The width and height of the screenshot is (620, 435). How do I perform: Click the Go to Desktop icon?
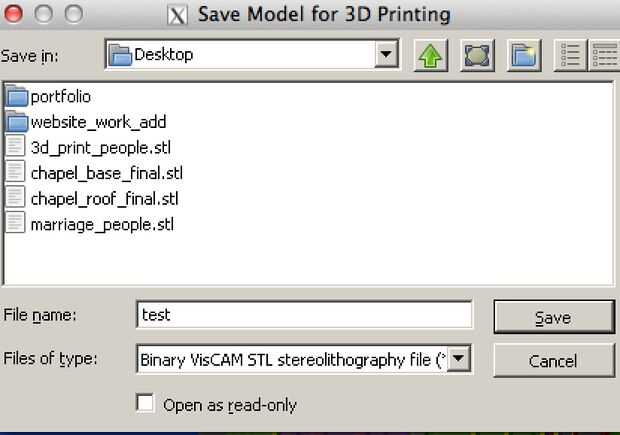coord(478,55)
